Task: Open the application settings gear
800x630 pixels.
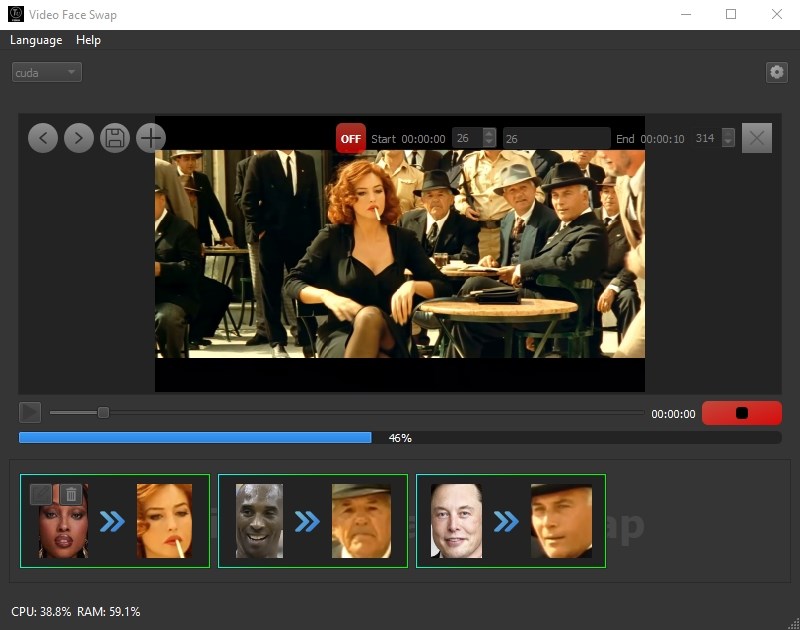Action: pos(777,72)
